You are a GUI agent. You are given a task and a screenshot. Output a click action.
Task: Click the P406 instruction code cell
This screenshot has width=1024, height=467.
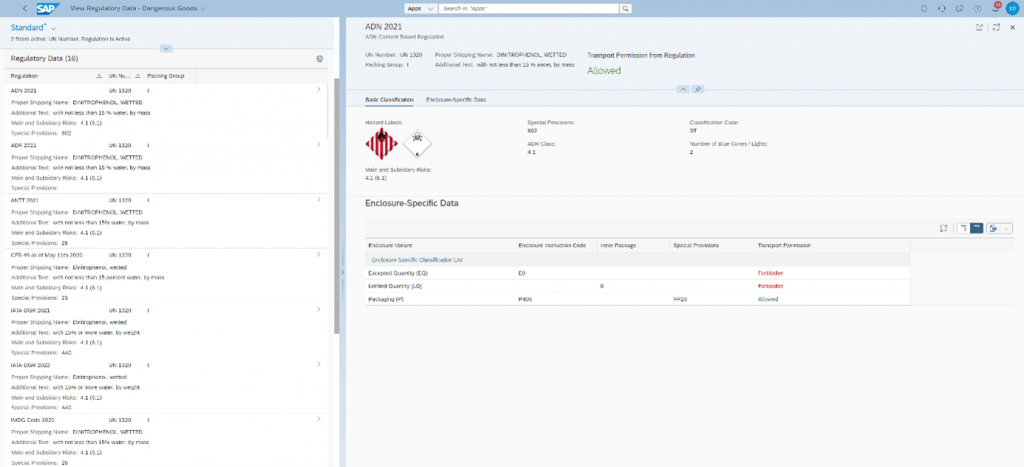(x=524, y=299)
